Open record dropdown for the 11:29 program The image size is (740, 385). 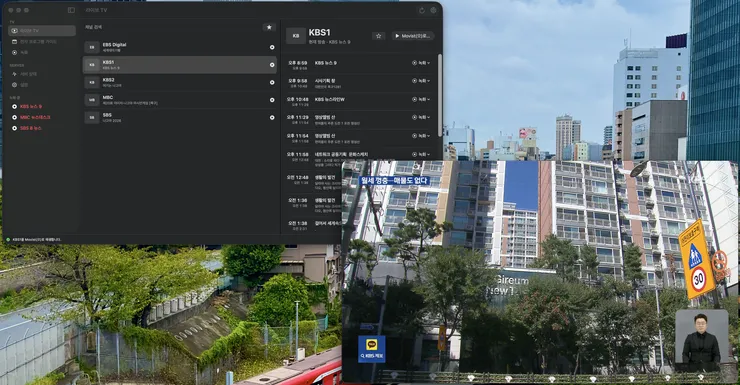[420, 117]
